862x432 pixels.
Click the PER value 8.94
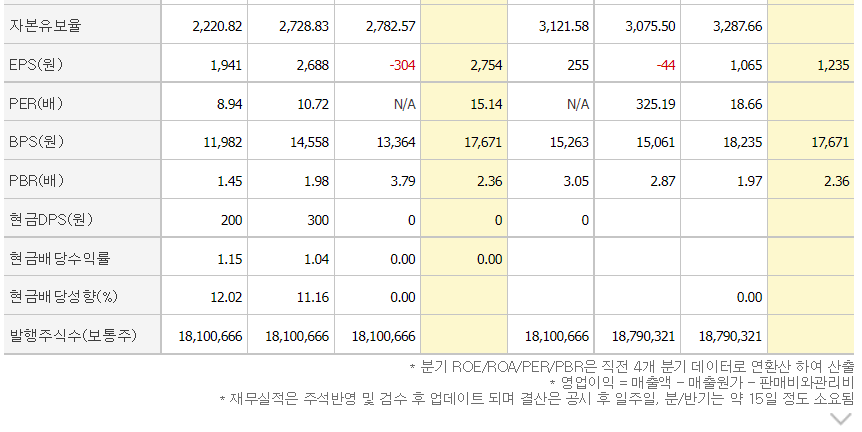(x=229, y=104)
